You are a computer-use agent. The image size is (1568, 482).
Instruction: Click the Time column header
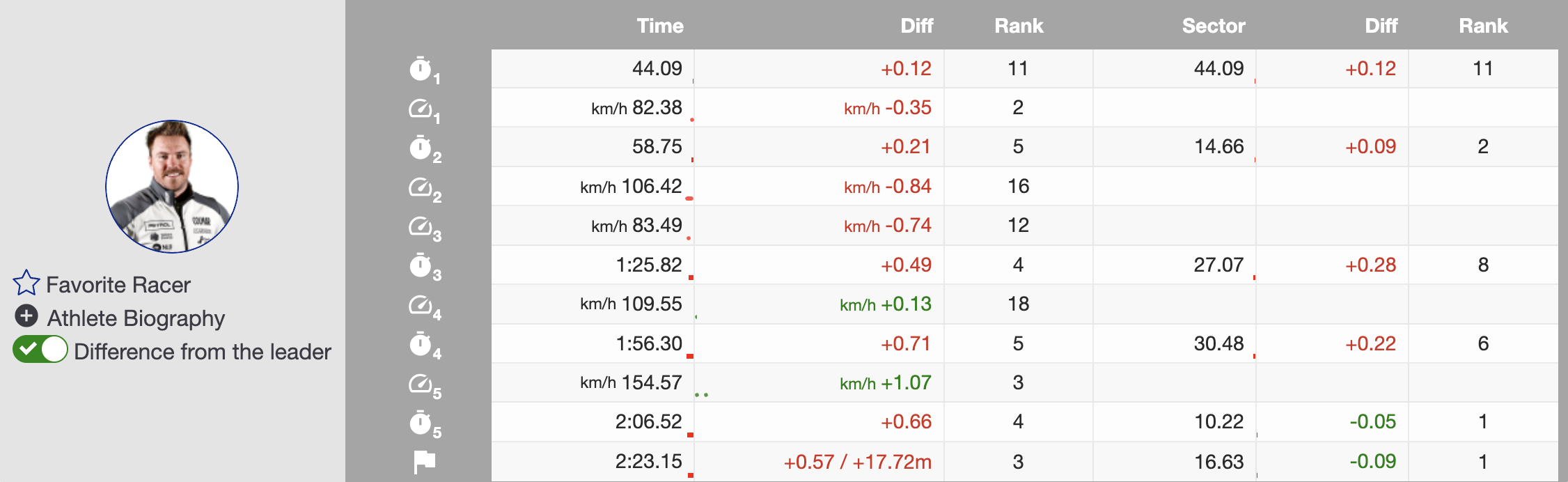659,26
